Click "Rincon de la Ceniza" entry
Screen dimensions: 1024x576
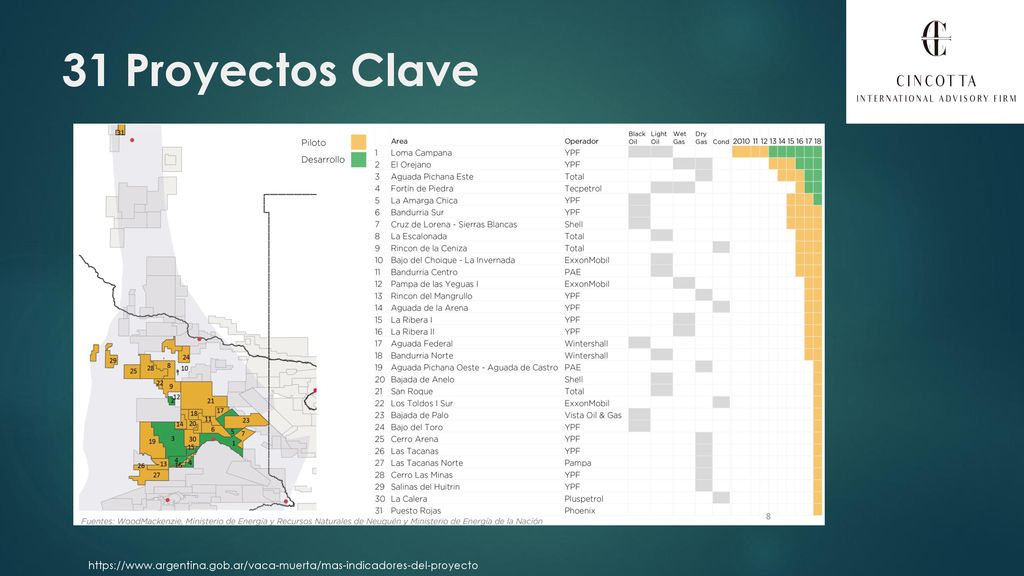430,248
